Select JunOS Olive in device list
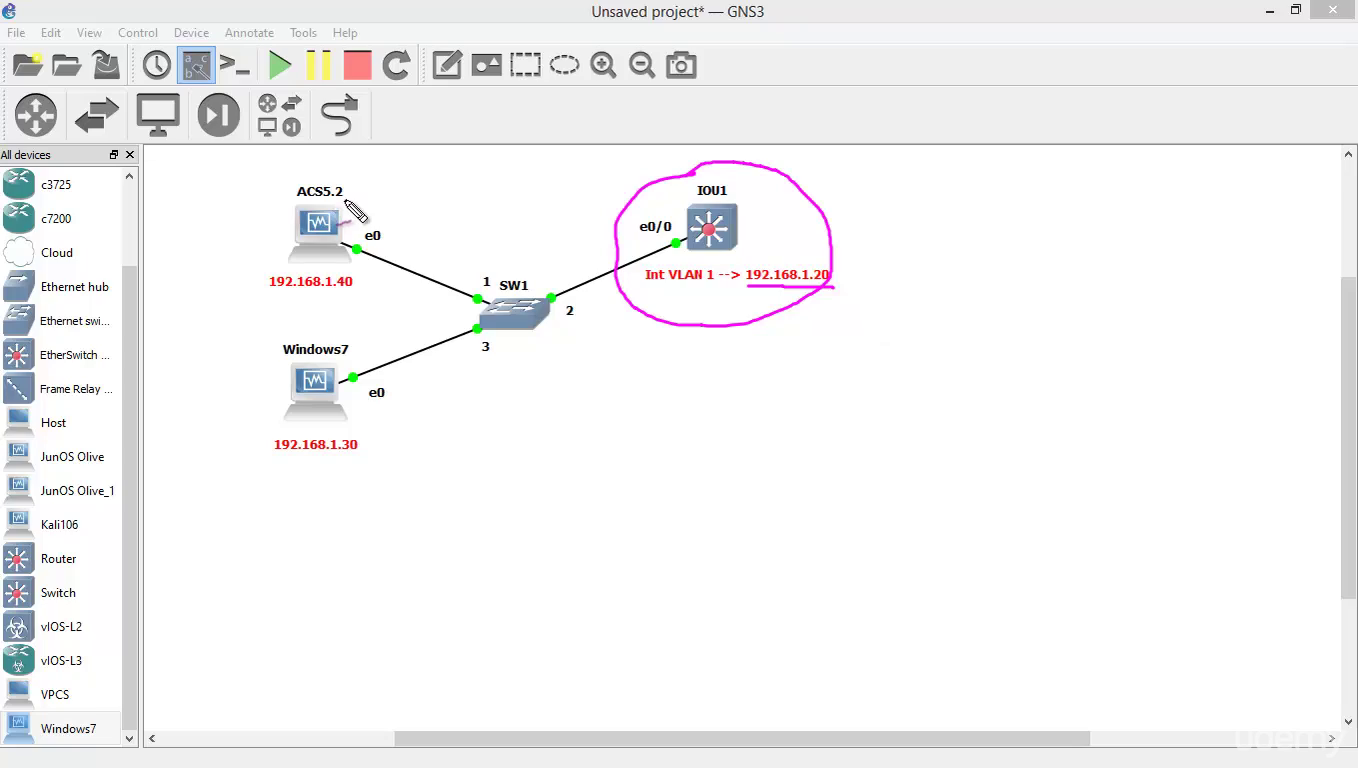1358x768 pixels. (61, 456)
